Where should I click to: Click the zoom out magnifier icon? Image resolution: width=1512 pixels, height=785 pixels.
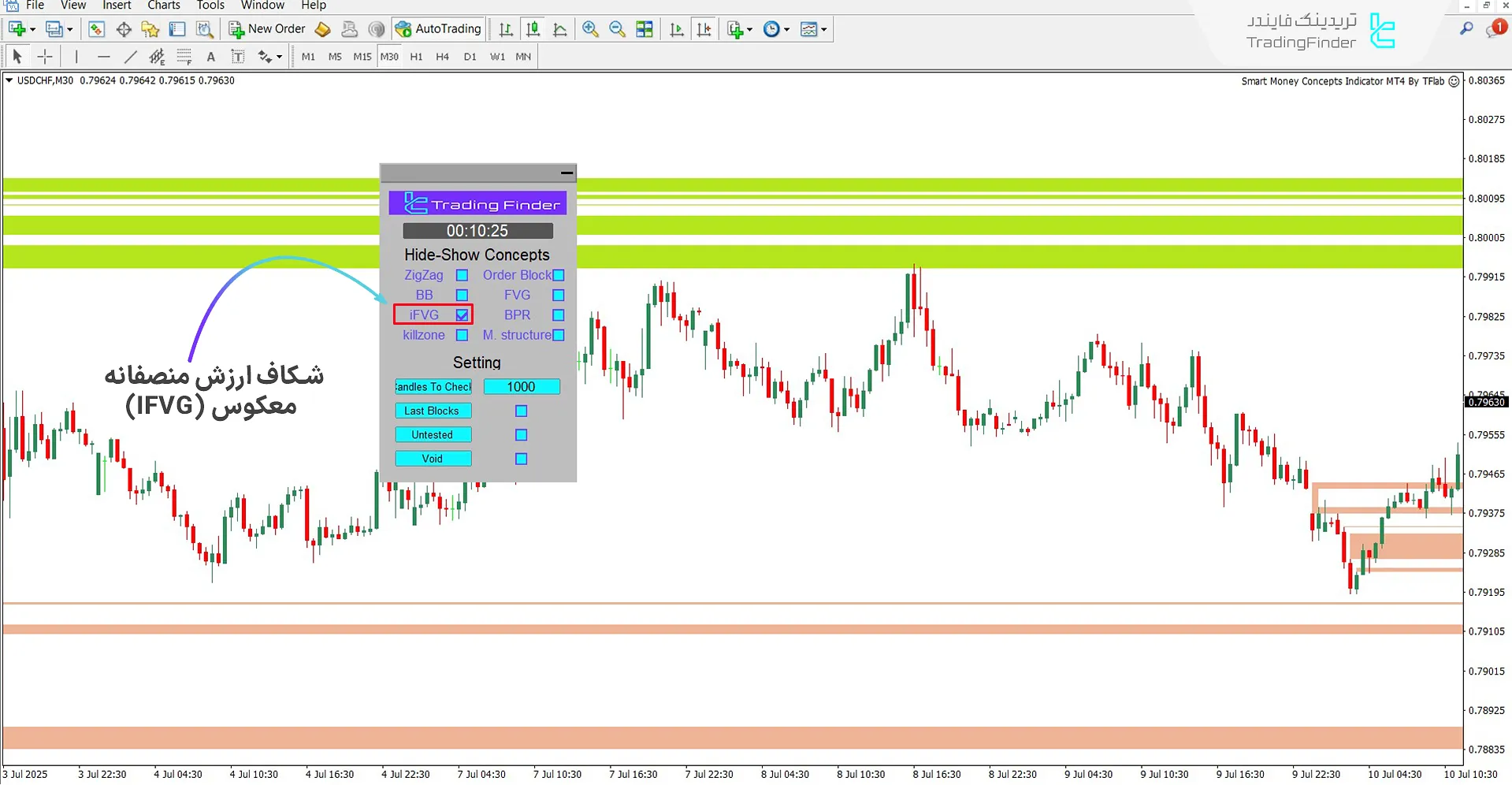[617, 29]
